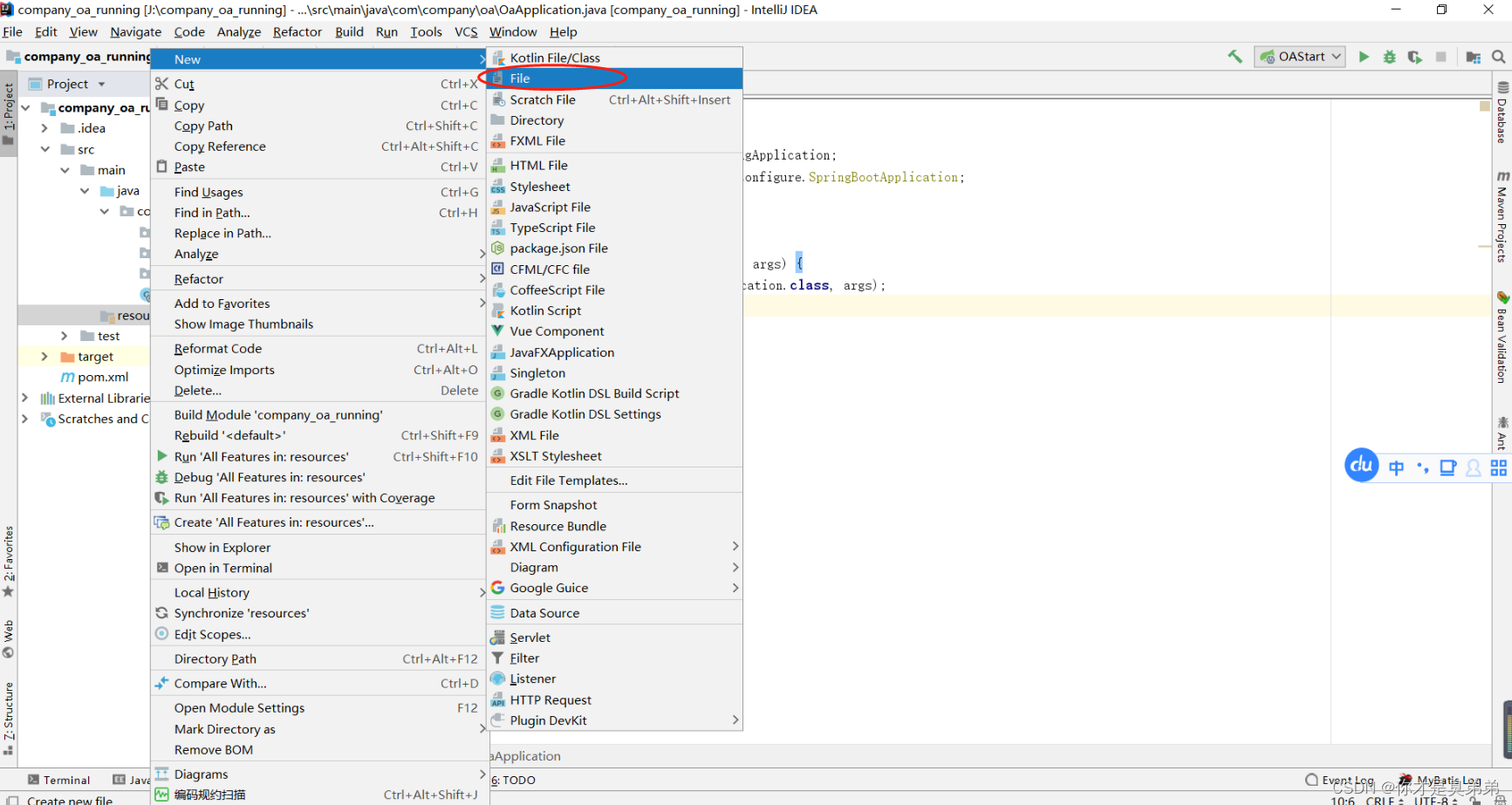Select Copy Path in context menu
This screenshot has height=805, width=1512.
[x=318, y=126]
